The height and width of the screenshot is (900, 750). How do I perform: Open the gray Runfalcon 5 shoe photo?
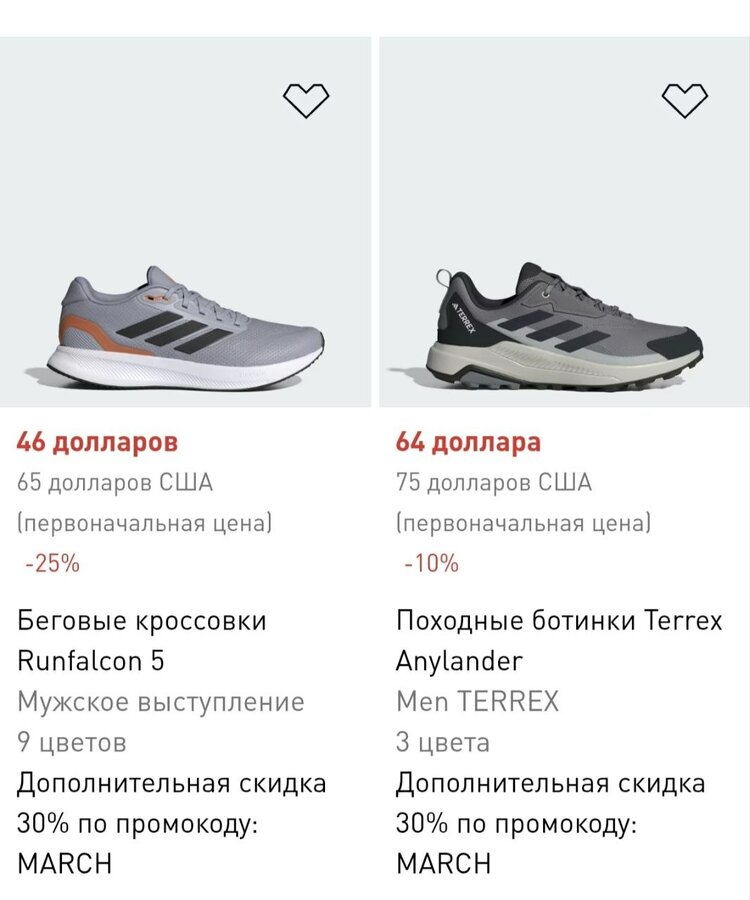pos(186,327)
